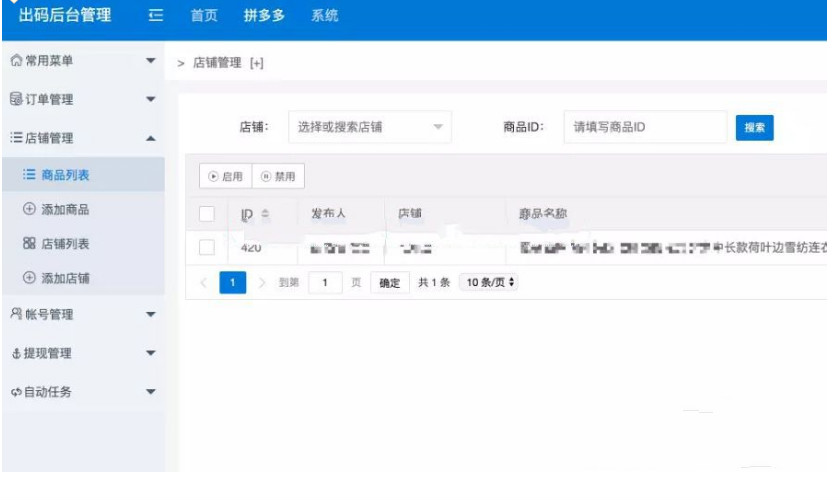This screenshot has height=502, width=840.
Task: Open the 10条/页 page size dropdown
Action: click(488, 283)
